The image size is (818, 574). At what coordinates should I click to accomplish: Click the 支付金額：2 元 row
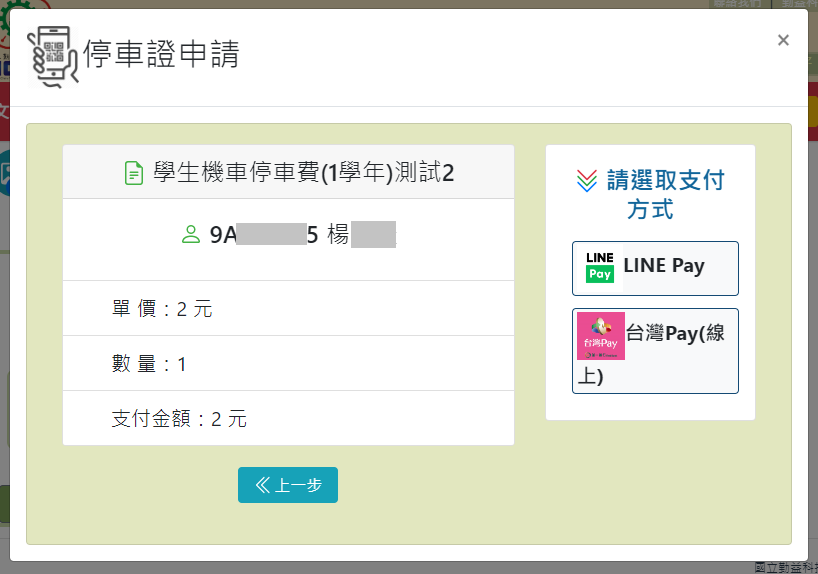pos(288,418)
